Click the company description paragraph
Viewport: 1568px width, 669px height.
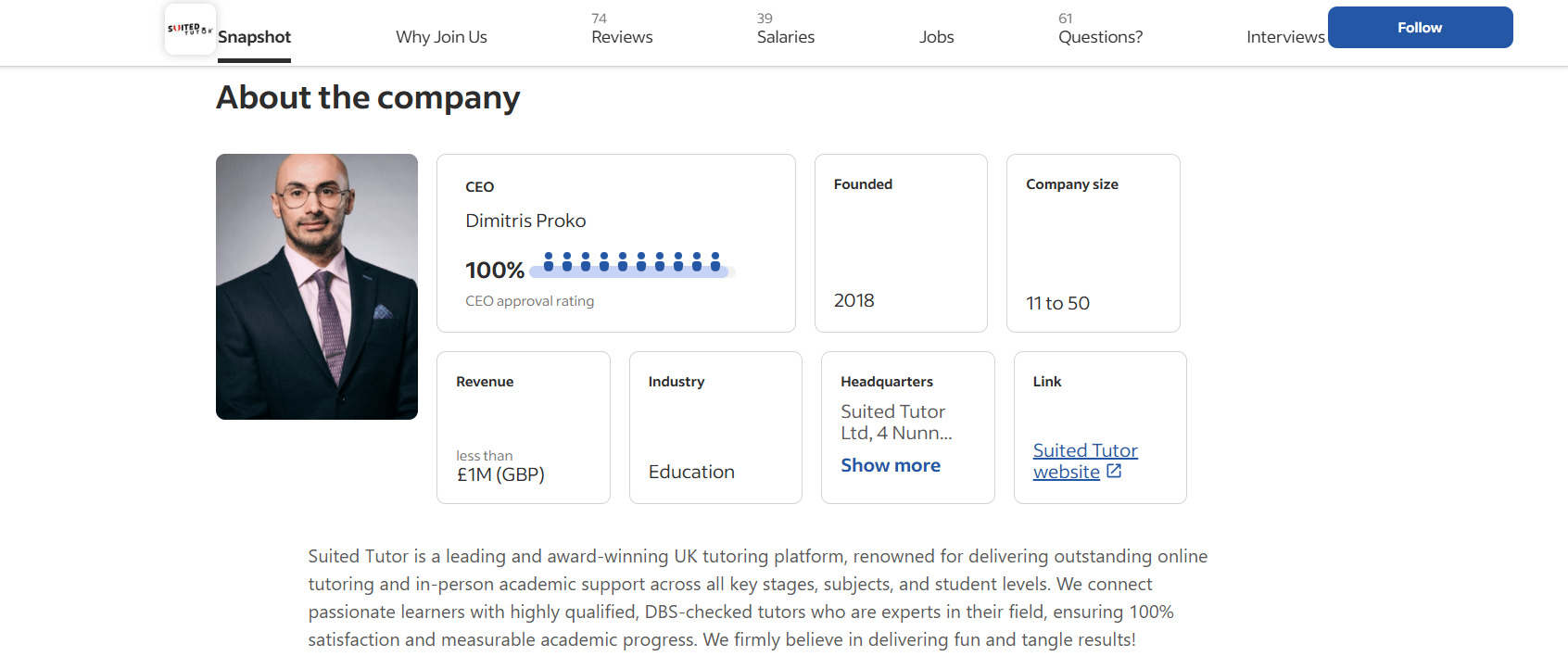758,598
